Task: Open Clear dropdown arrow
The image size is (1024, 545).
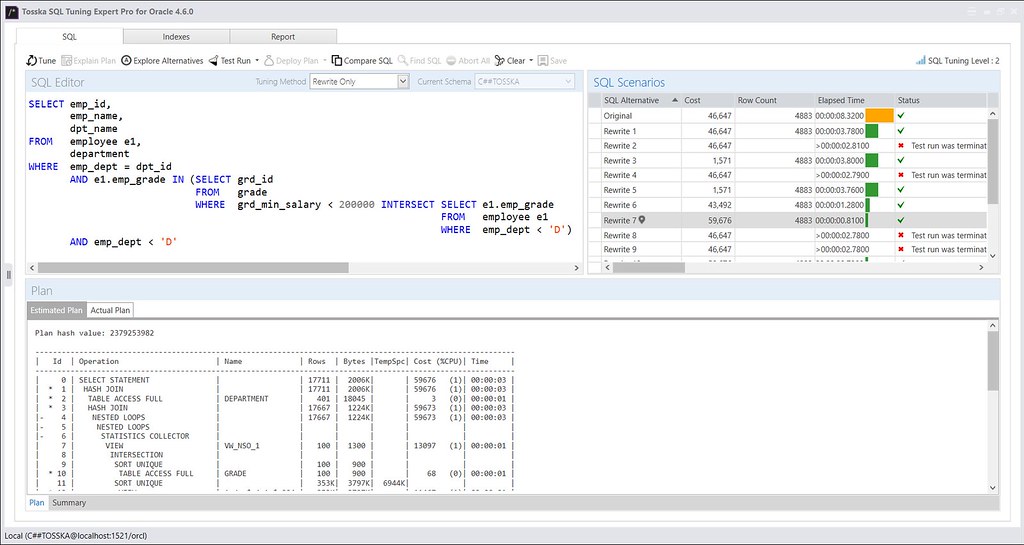Action: 531,61
